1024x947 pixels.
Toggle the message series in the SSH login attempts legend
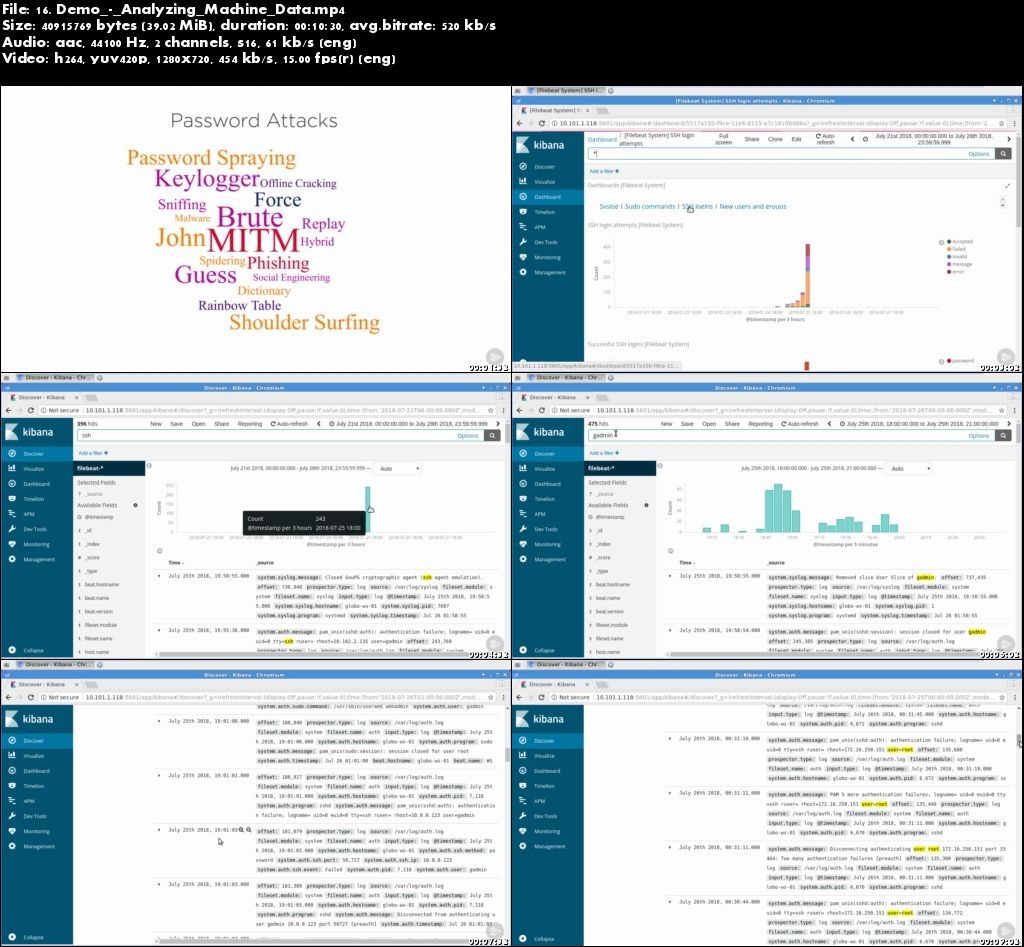[959, 264]
